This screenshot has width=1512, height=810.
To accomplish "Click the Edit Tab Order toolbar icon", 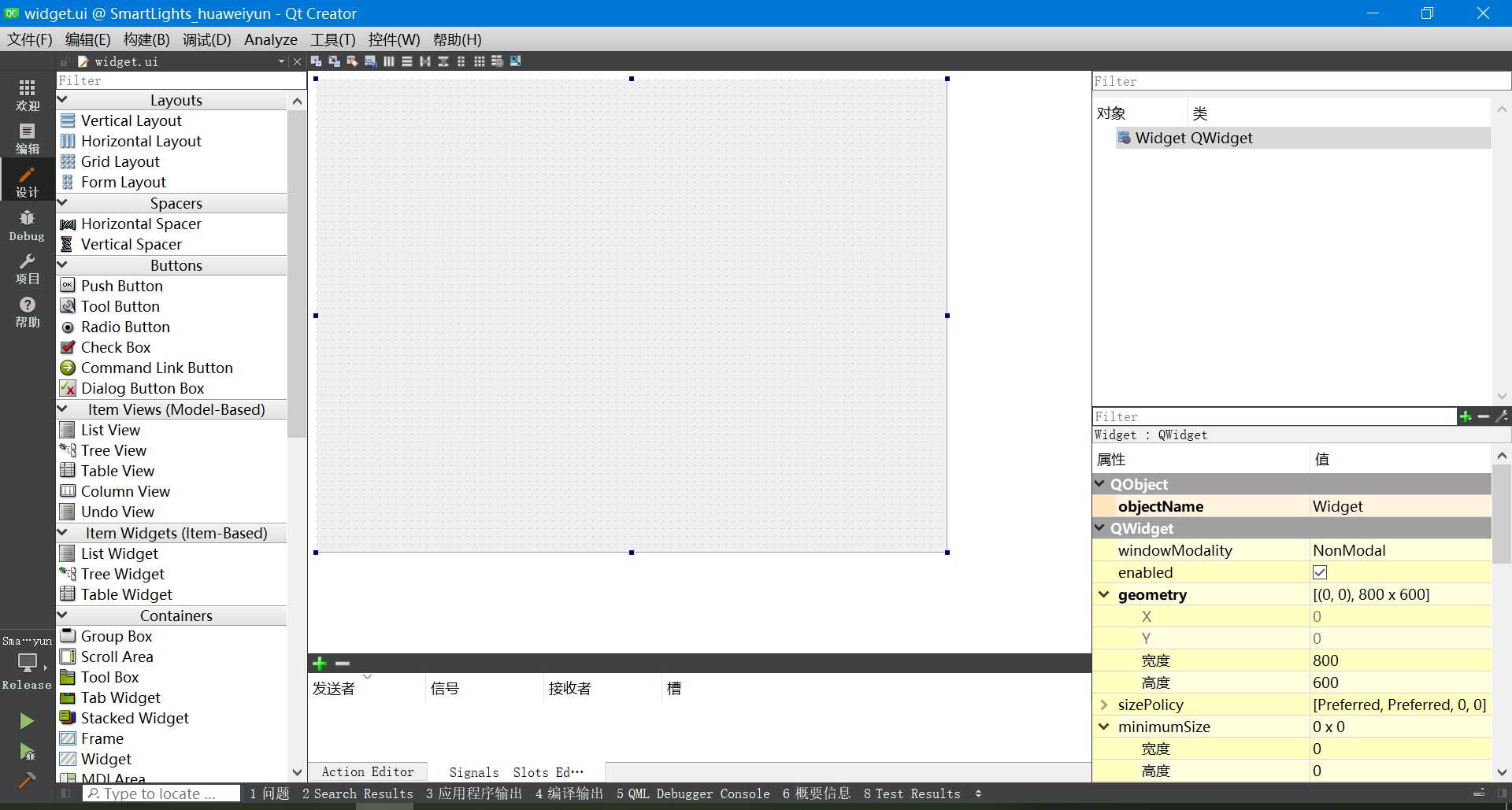I will [x=370, y=61].
